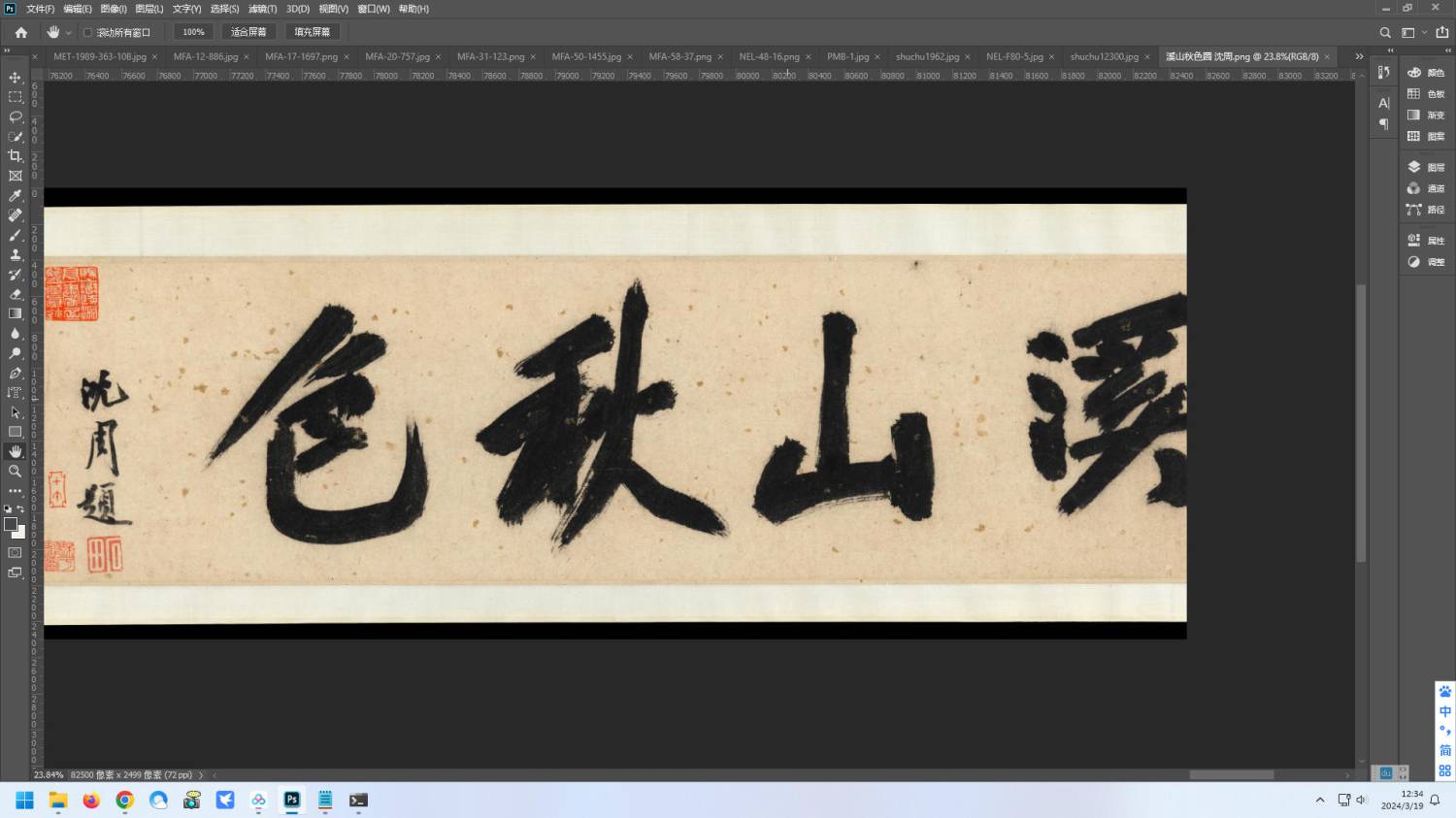Select the Crop tool
The width and height of the screenshot is (1456, 818).
(15, 156)
